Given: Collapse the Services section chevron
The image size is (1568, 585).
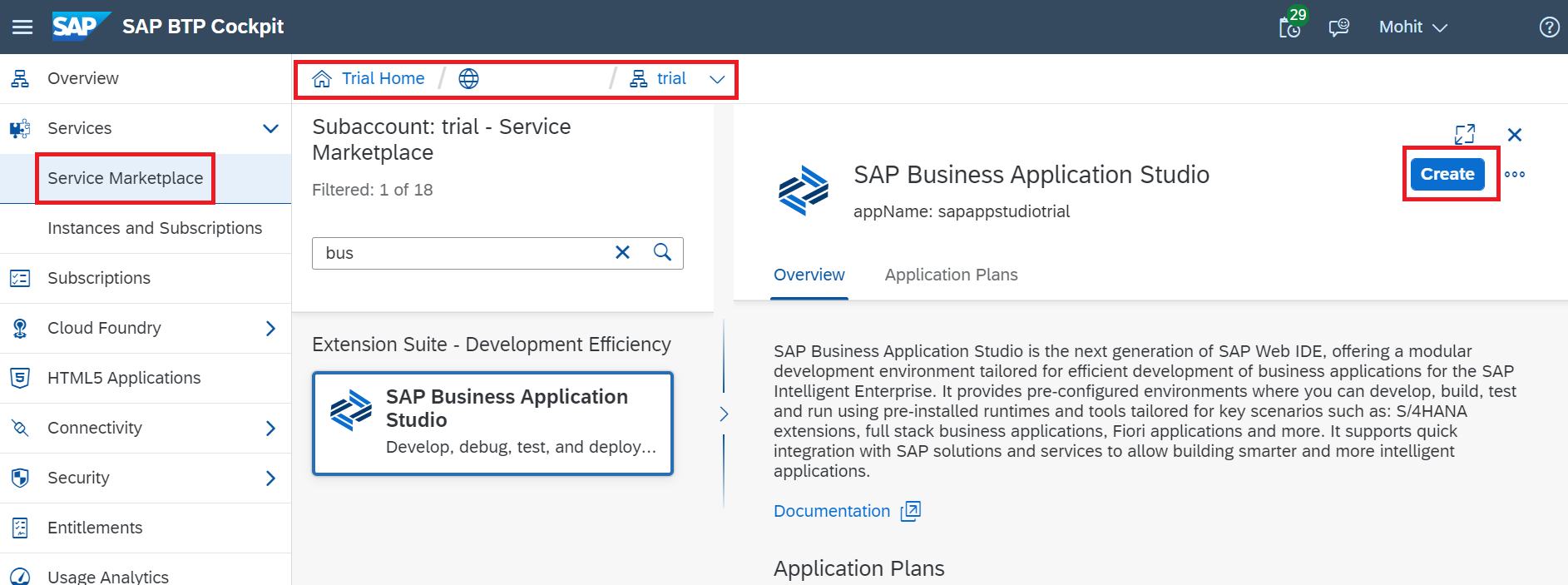Looking at the screenshot, I should (270, 128).
